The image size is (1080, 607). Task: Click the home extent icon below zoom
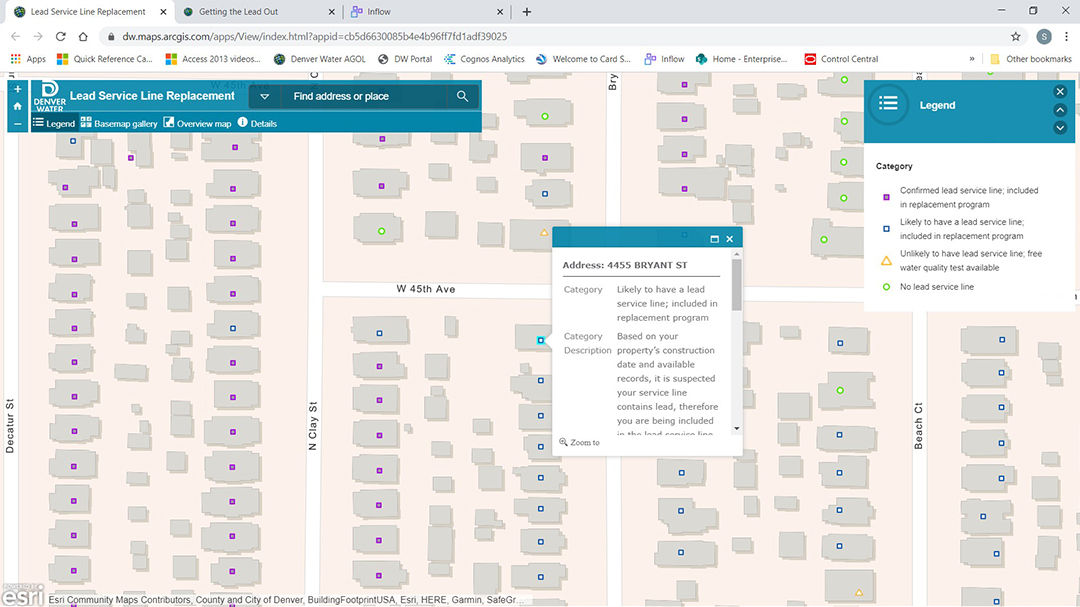coord(17,107)
